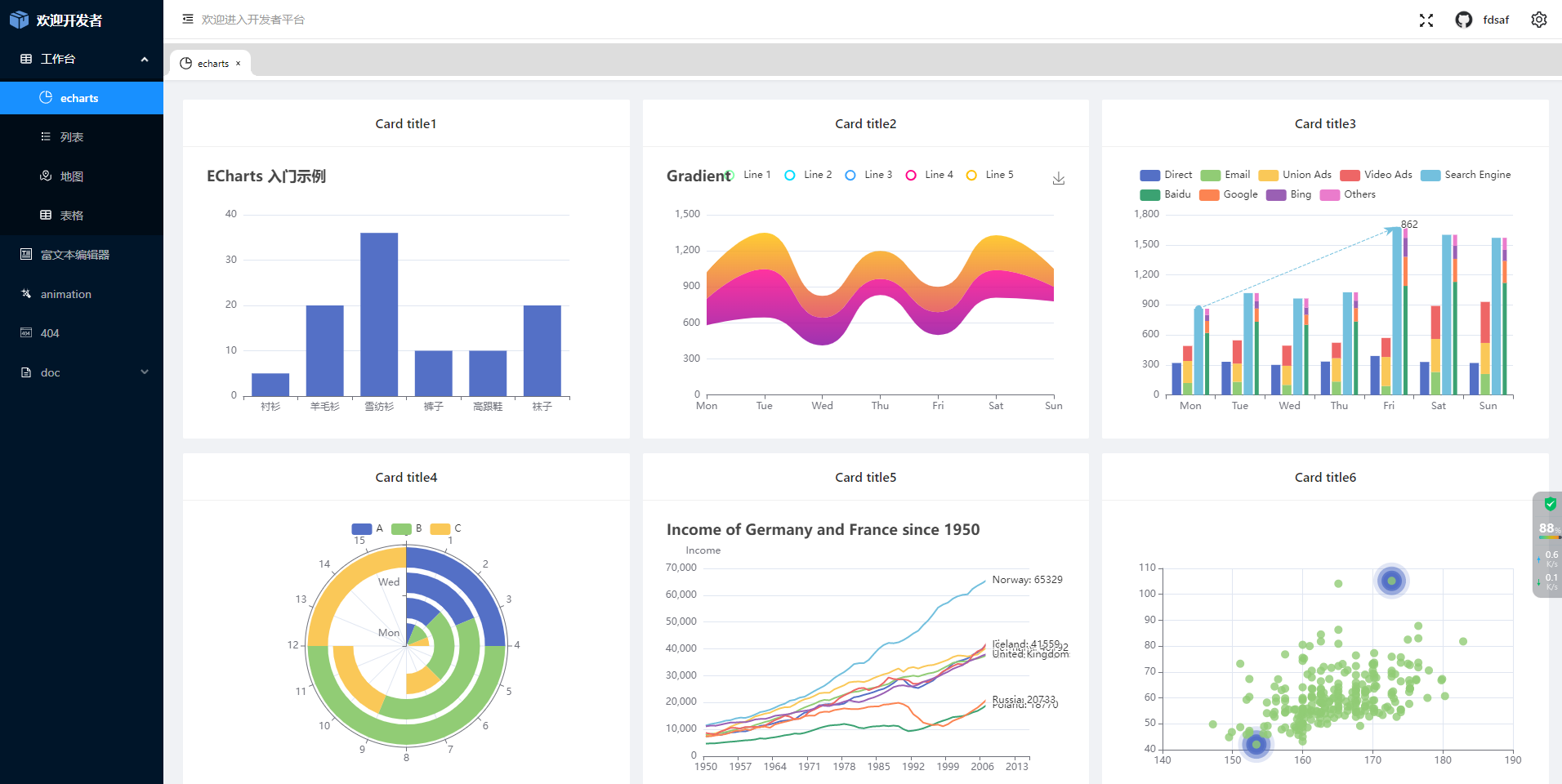Click the "Gradient" chart title

(x=698, y=176)
